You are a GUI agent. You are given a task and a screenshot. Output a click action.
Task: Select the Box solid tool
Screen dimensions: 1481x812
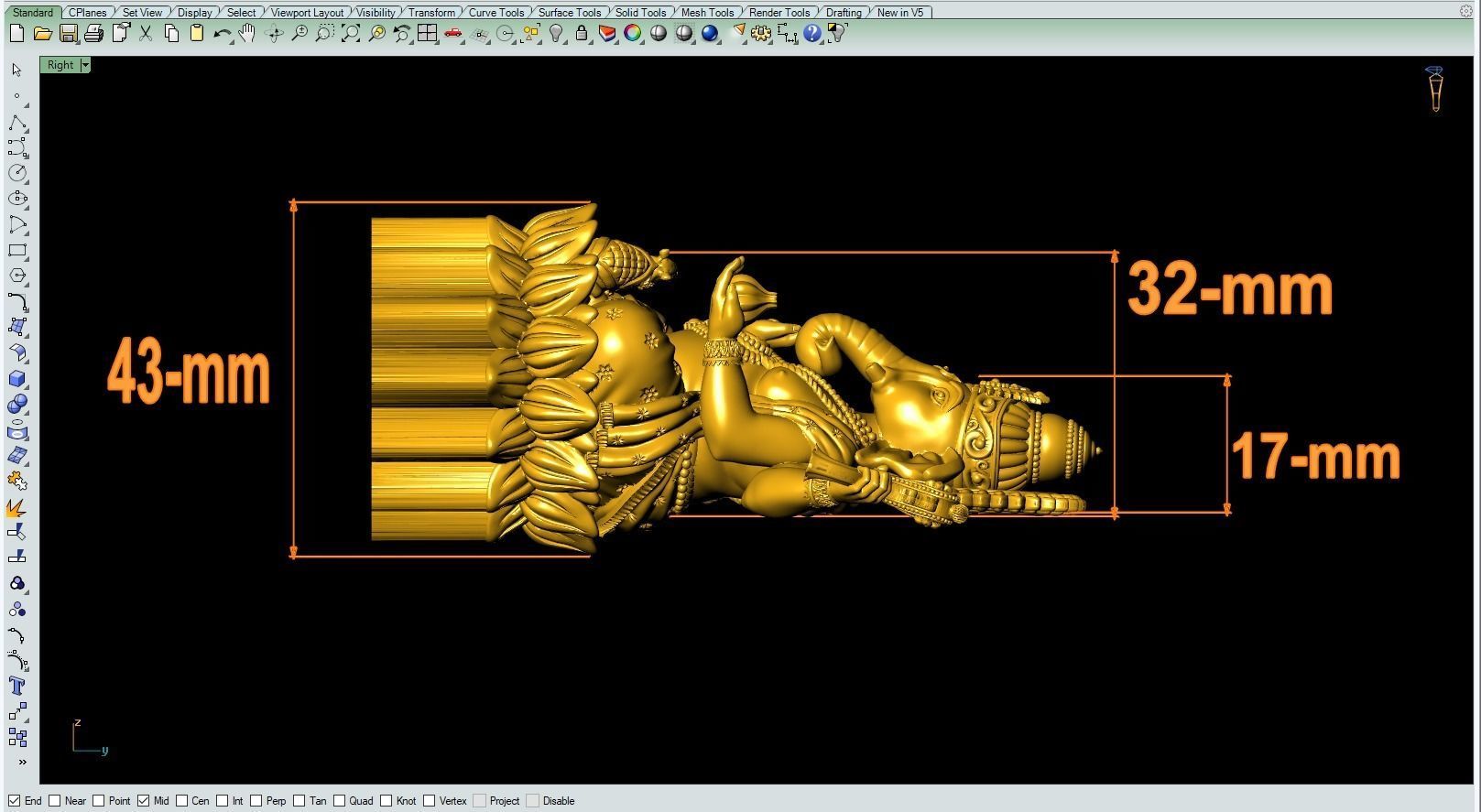[x=16, y=378]
